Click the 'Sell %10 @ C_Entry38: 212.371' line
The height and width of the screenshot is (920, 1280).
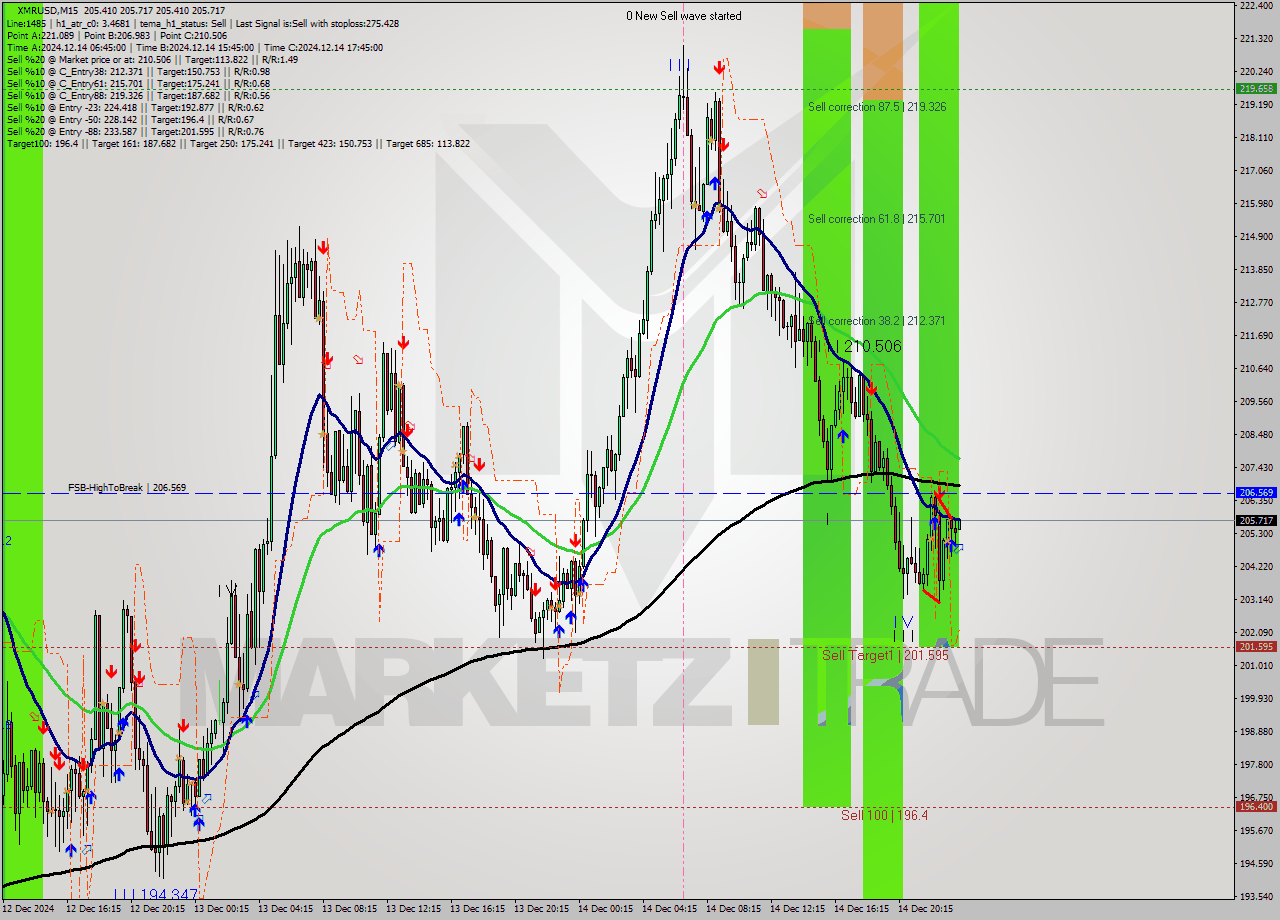(x=138, y=71)
